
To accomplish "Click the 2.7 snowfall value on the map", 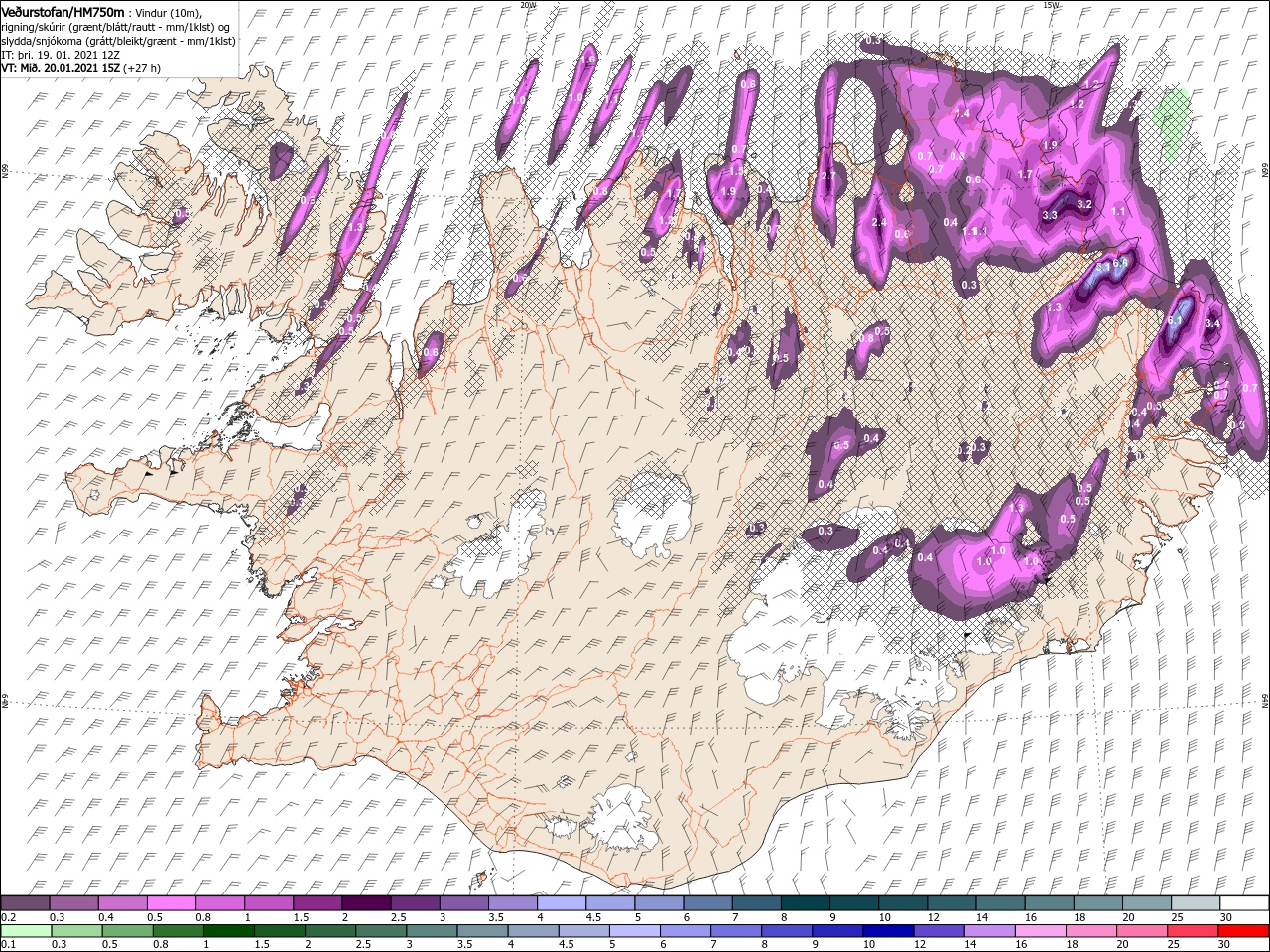I will (x=830, y=176).
